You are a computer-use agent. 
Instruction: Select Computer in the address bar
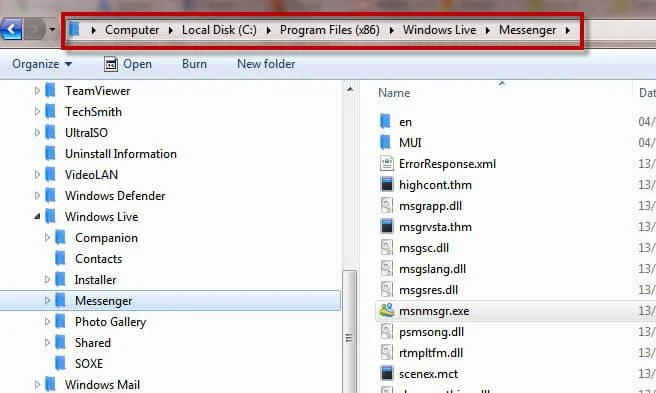tap(132, 30)
